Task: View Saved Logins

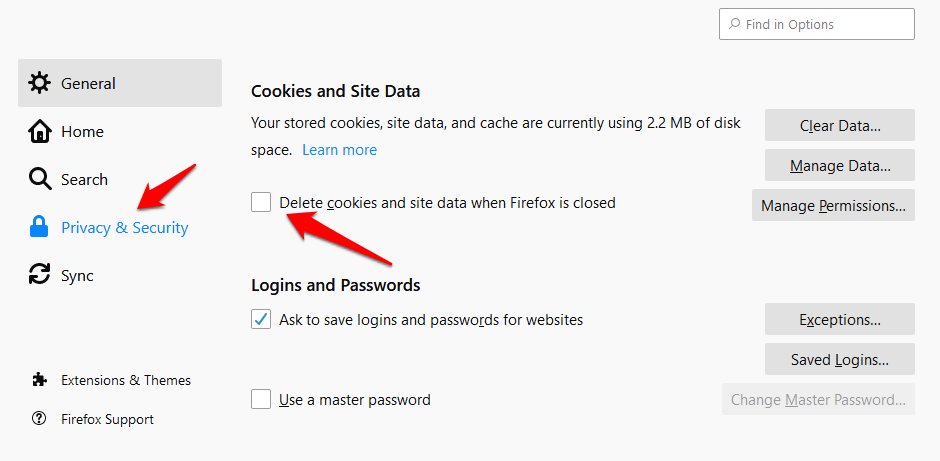Action: pos(839,360)
